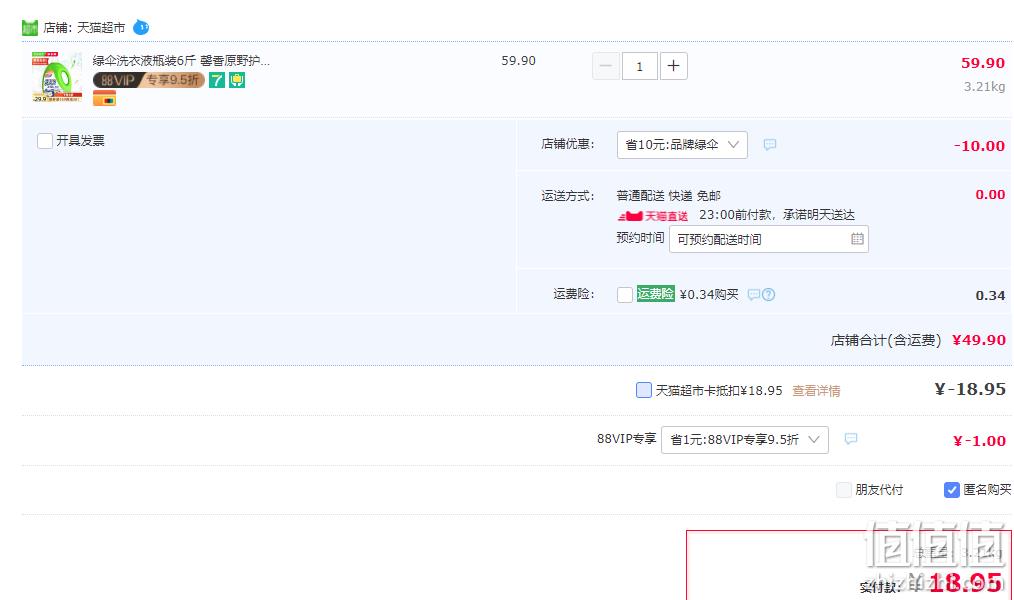Click the -10.00 store discount amount

click(x=980, y=146)
